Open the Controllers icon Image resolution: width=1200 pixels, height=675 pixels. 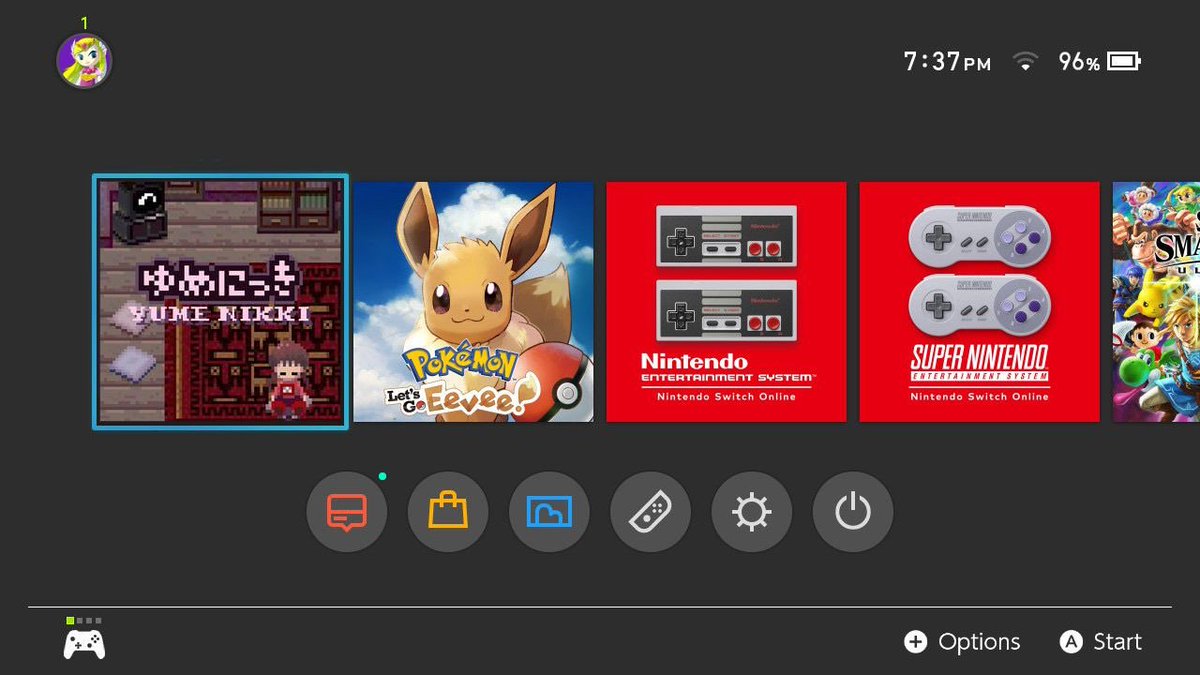click(x=650, y=512)
